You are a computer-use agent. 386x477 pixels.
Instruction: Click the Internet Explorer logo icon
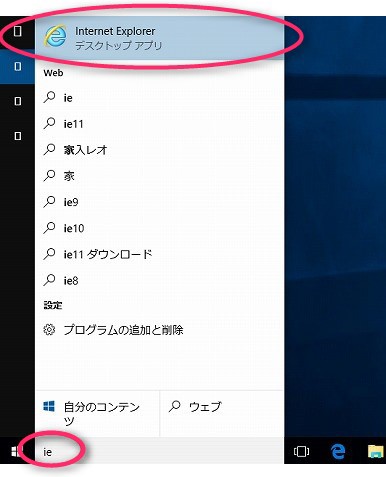coord(55,36)
